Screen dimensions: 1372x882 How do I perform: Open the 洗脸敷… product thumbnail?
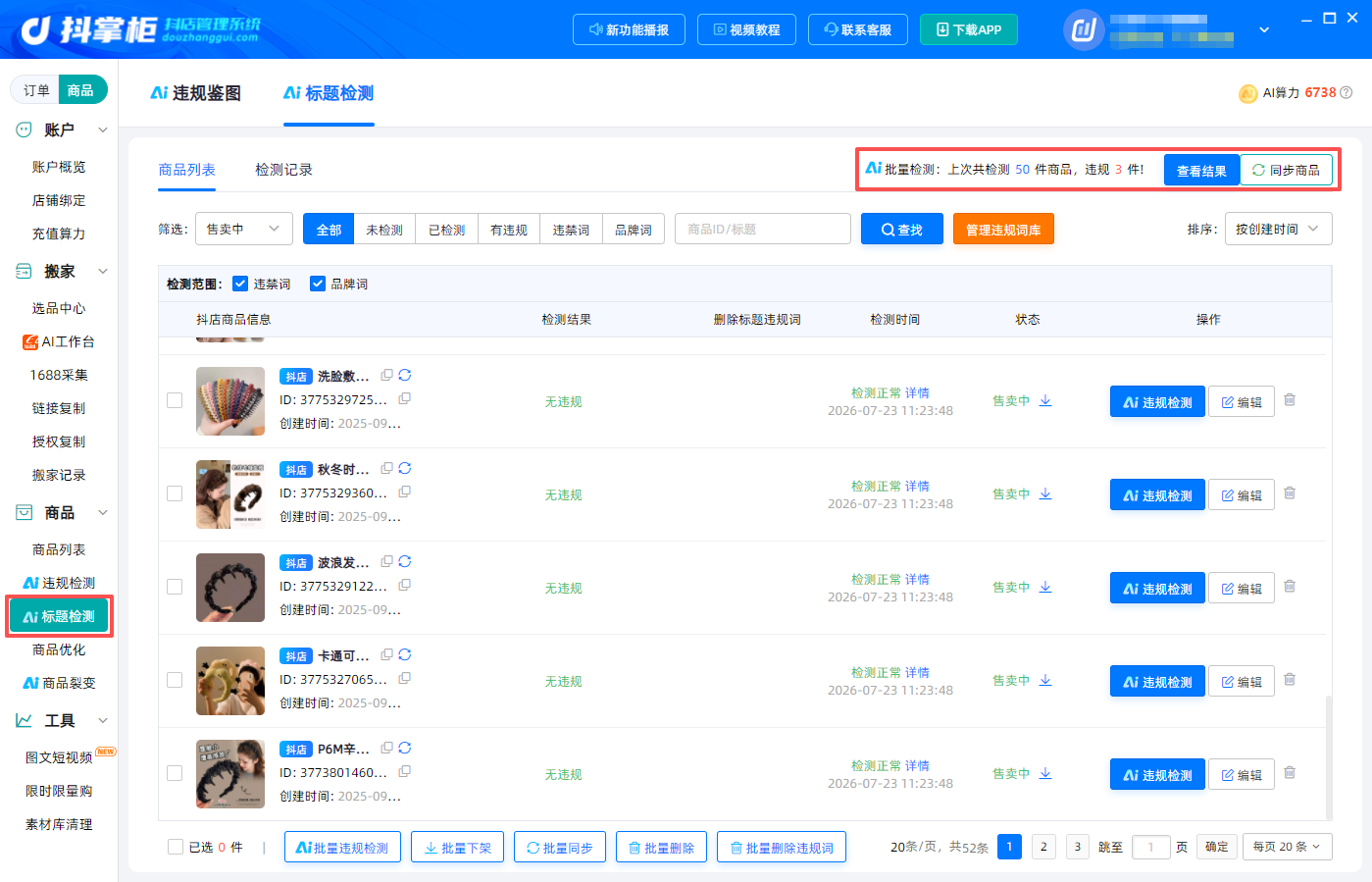(x=230, y=401)
